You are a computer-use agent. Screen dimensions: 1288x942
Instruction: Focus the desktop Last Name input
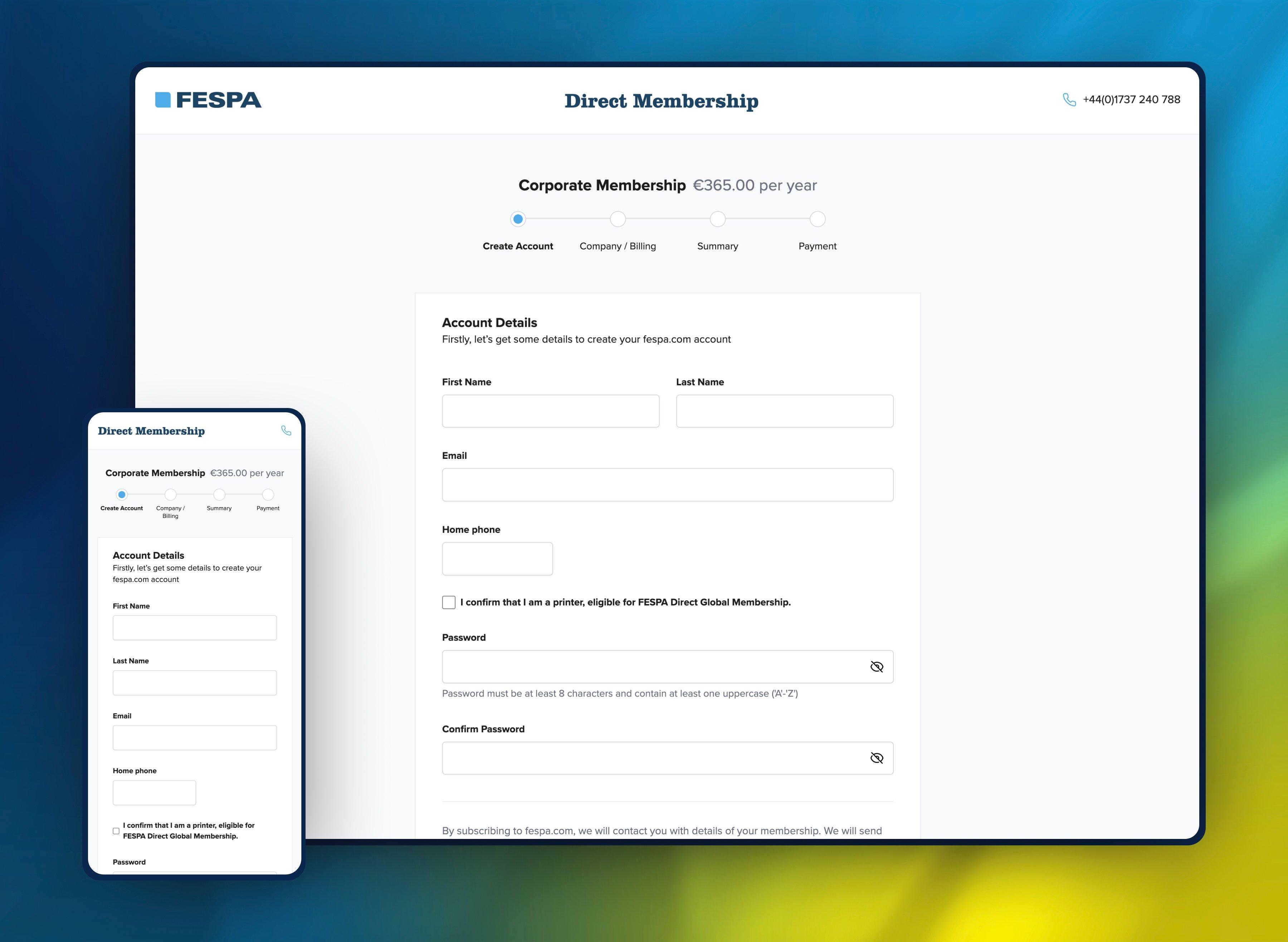pos(784,411)
